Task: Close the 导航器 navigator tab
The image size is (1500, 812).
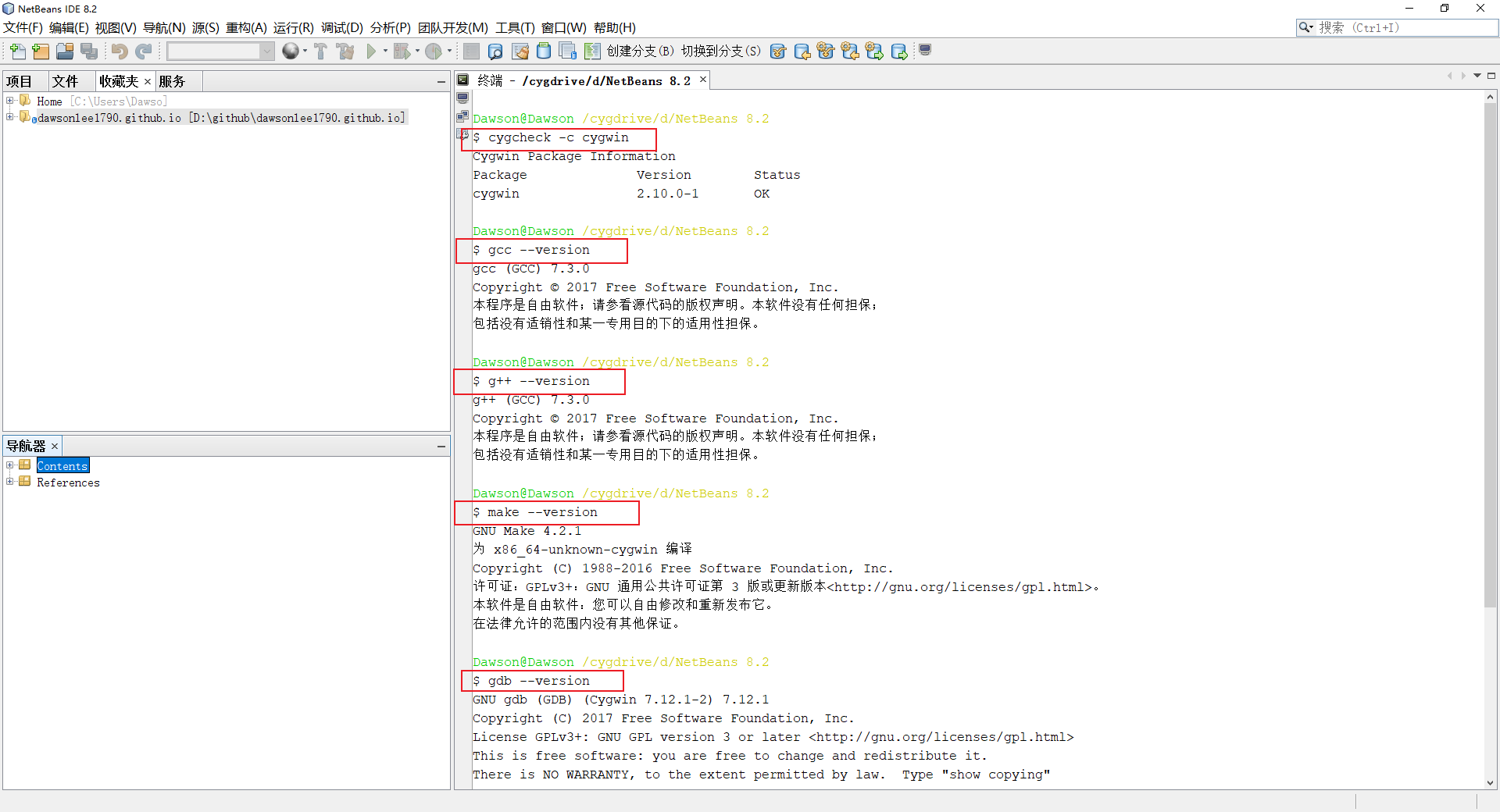Action: point(54,446)
